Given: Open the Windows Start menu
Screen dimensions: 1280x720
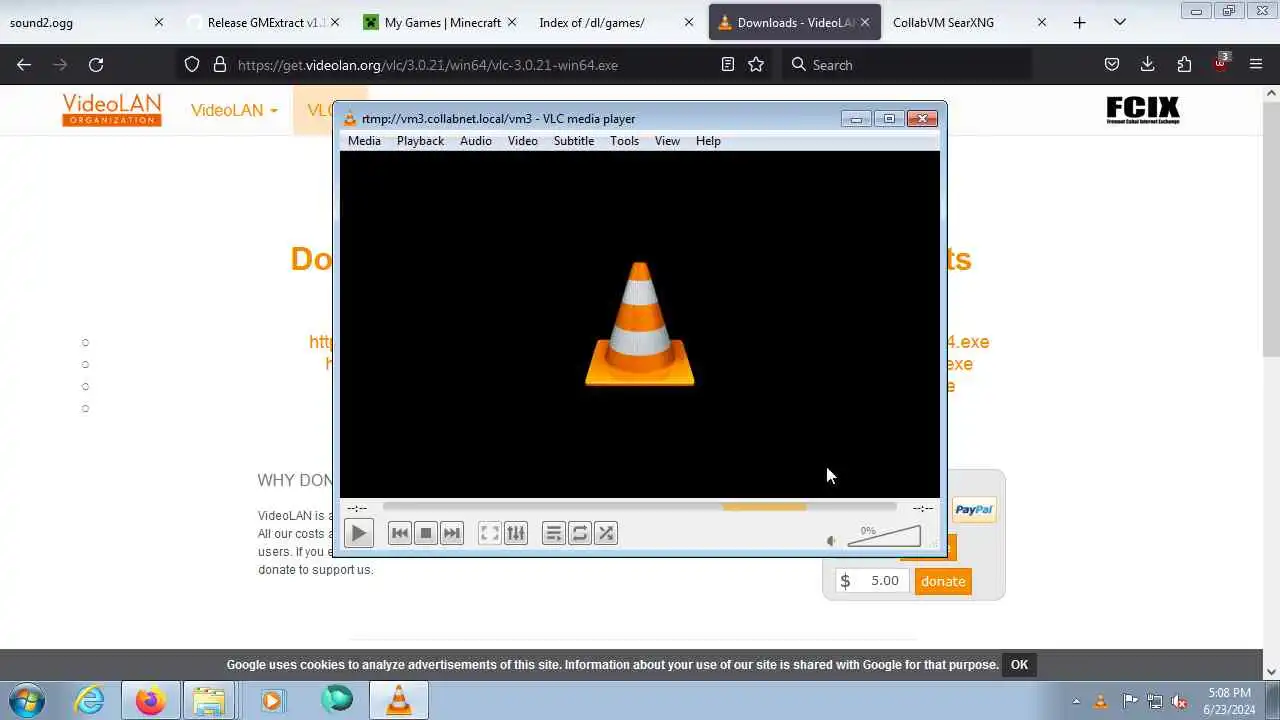Looking at the screenshot, I should [27, 700].
